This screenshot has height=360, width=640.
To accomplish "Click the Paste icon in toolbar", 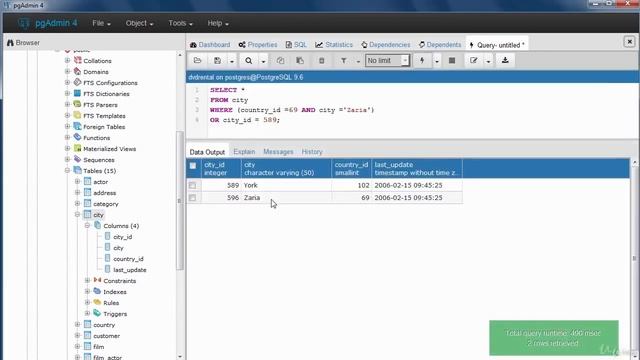I will click(300, 61).
